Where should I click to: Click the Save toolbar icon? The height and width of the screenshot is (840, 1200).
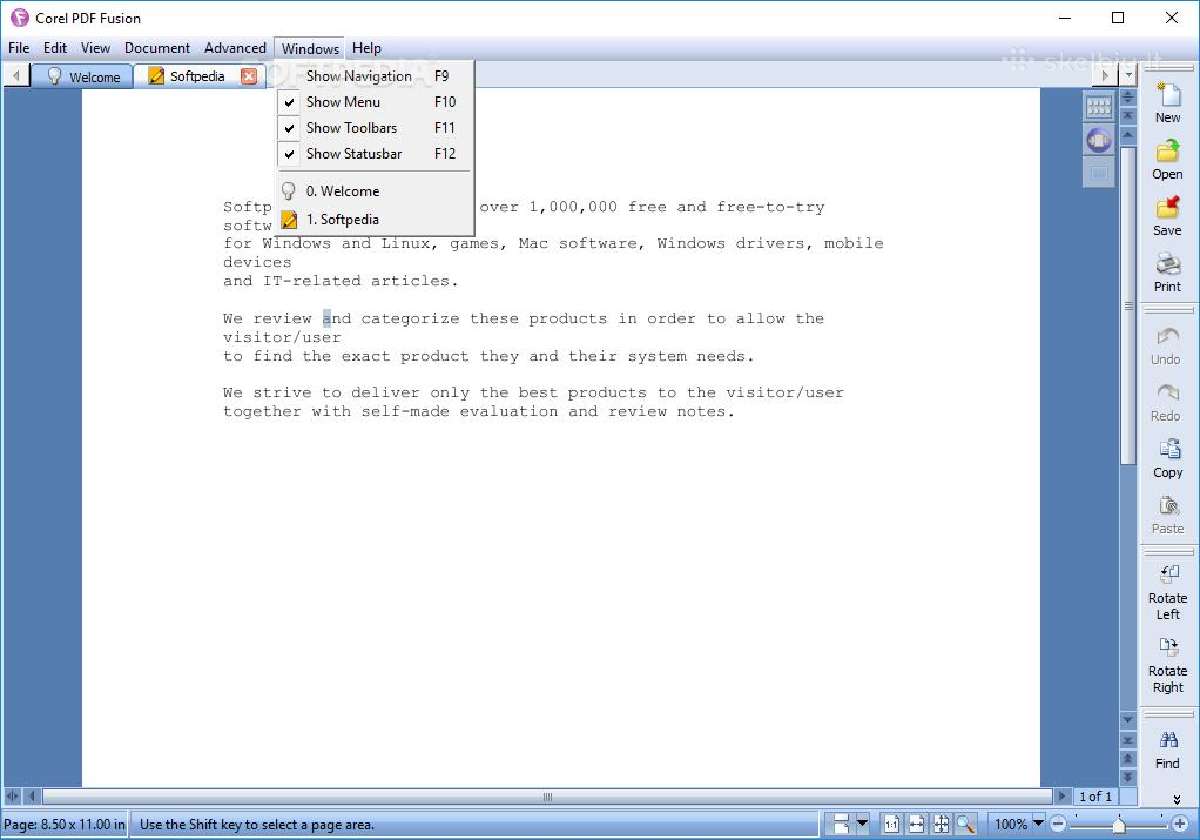pyautogui.click(x=1167, y=208)
